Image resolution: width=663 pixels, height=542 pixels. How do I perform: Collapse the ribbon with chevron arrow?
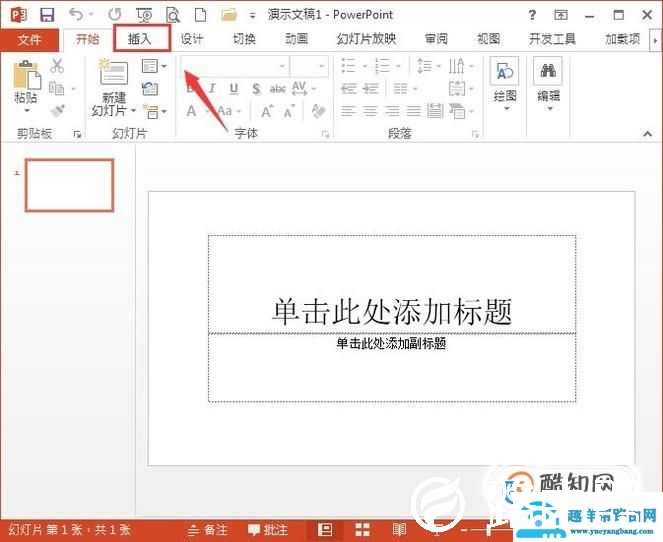pyautogui.click(x=647, y=134)
